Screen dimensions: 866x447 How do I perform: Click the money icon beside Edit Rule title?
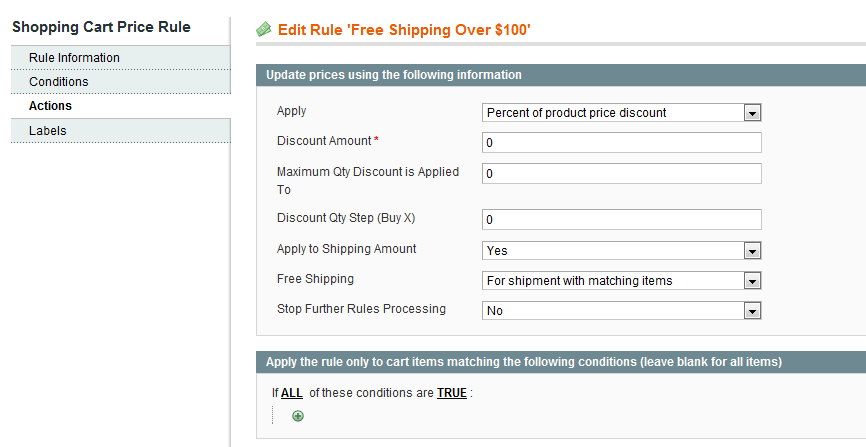tap(263, 29)
